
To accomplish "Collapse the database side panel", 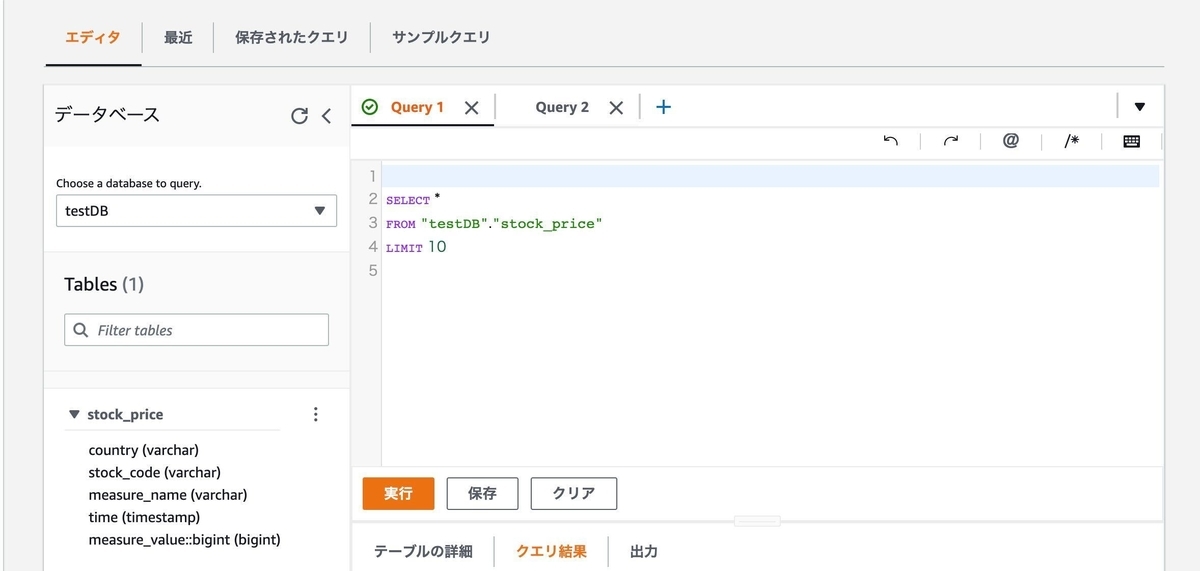I will (x=326, y=116).
